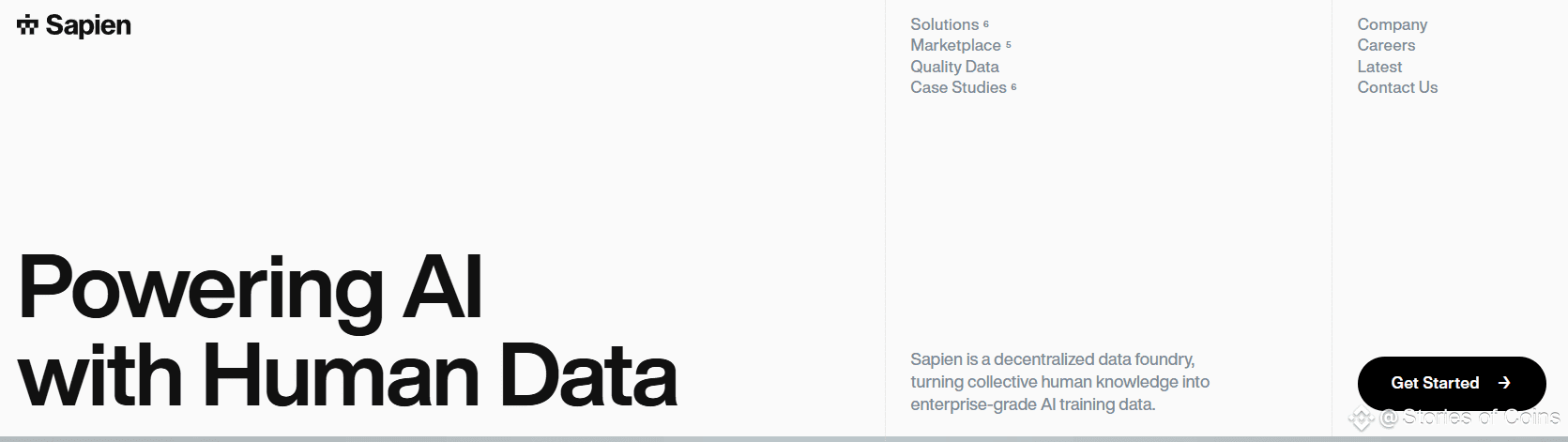Screen dimensions: 1568x442
Task: Click the diamond watermark logo icon
Action: (1361, 419)
